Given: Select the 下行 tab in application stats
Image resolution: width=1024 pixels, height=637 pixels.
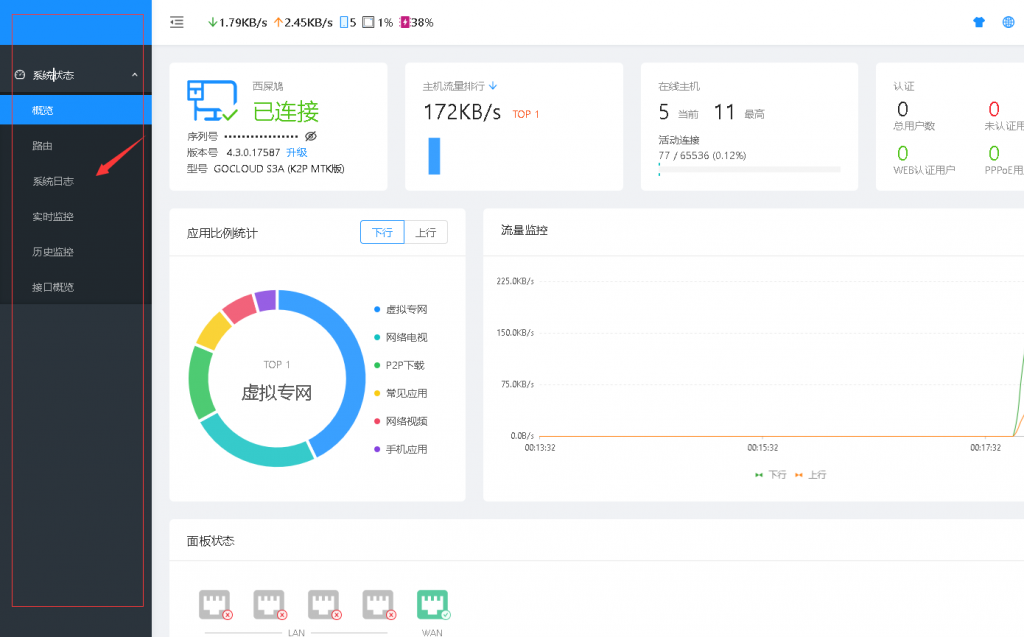Looking at the screenshot, I should (382, 232).
